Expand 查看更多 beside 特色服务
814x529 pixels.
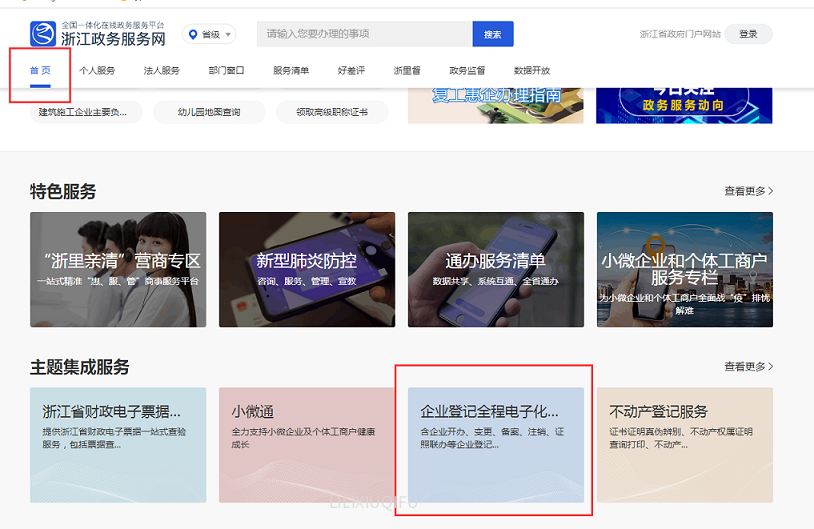[748, 191]
